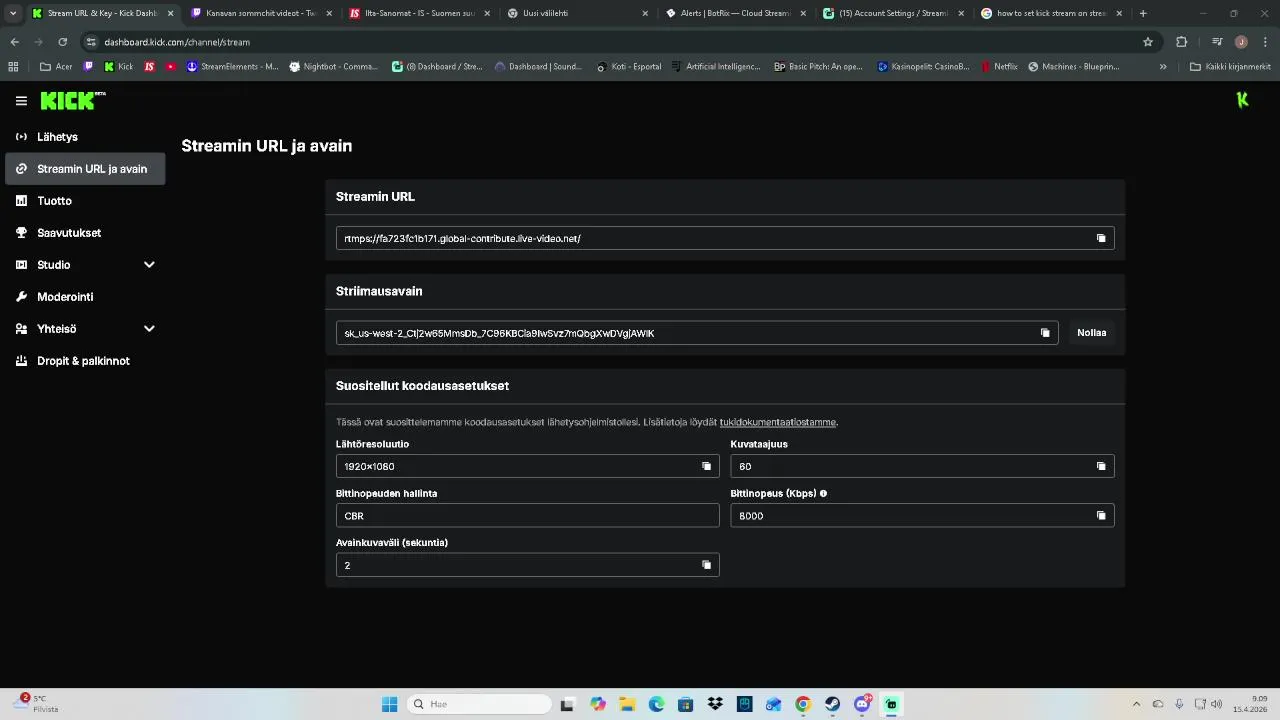1280x720 pixels.
Task: Open the Saavutukset sidebar page
Action: (85, 233)
